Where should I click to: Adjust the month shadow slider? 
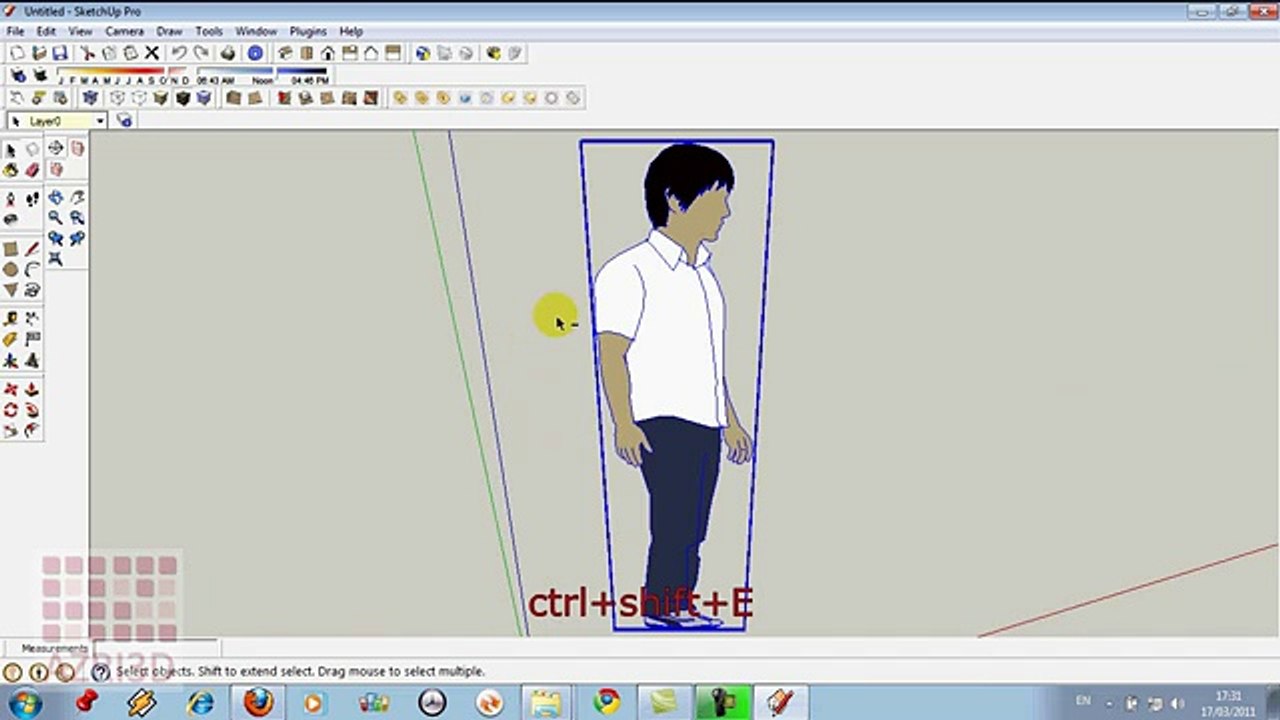click(123, 75)
